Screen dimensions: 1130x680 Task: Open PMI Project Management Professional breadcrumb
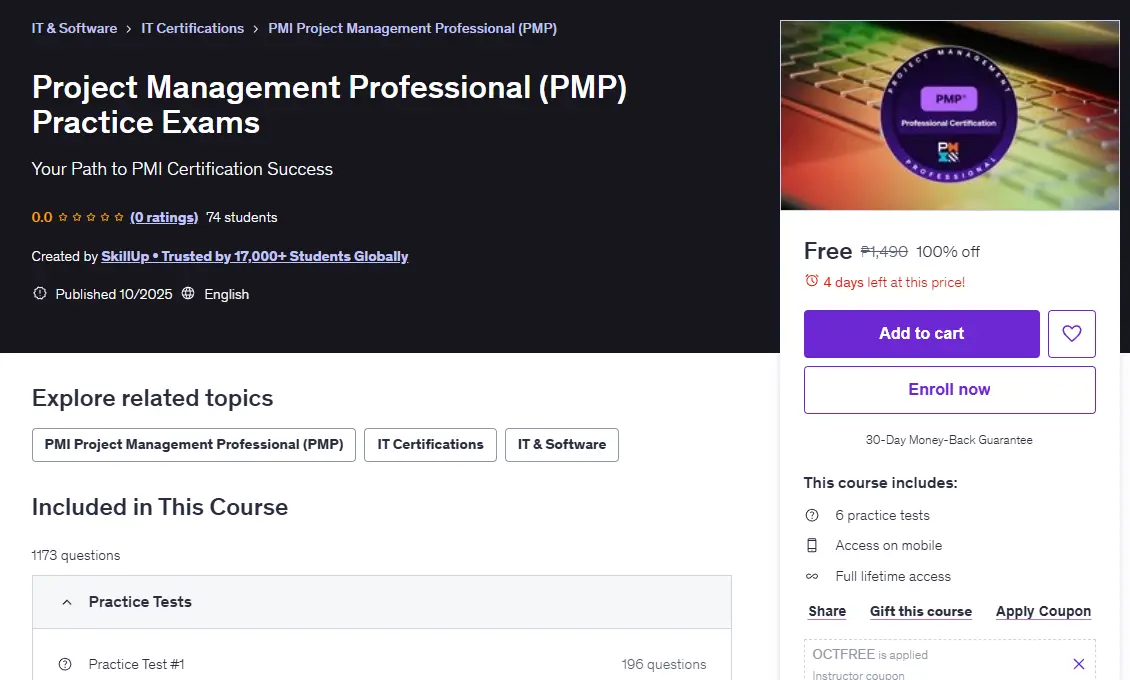coord(412,28)
